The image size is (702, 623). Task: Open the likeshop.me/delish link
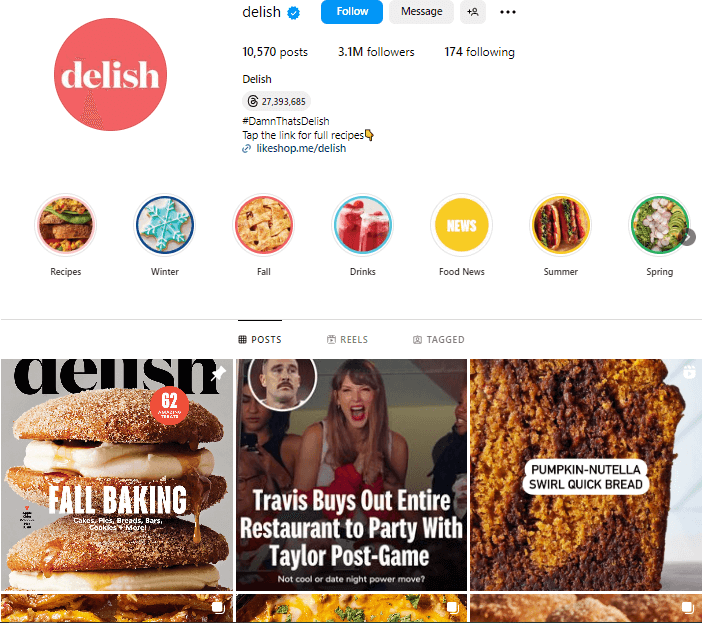(301, 149)
